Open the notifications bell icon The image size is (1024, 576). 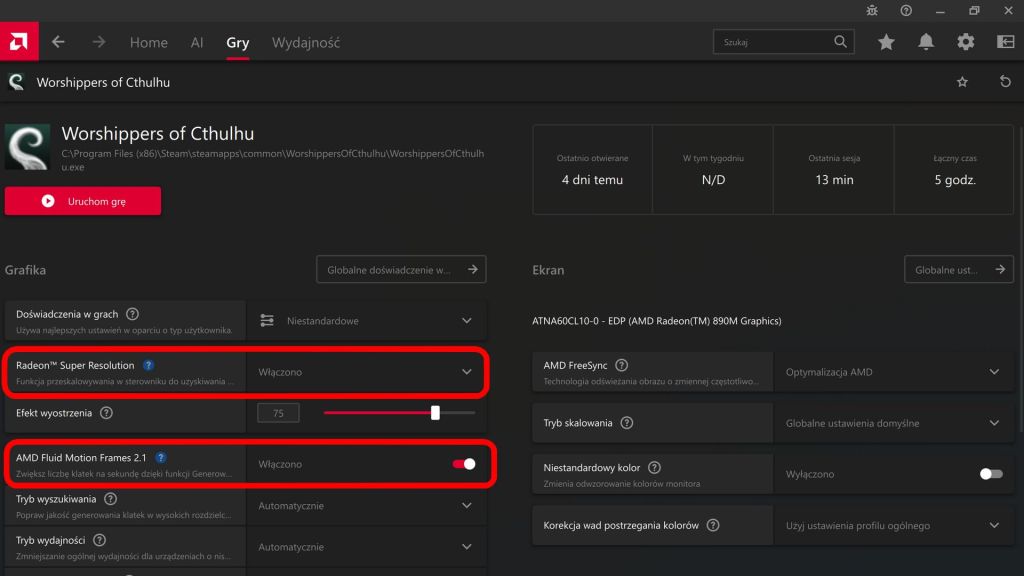(x=926, y=42)
